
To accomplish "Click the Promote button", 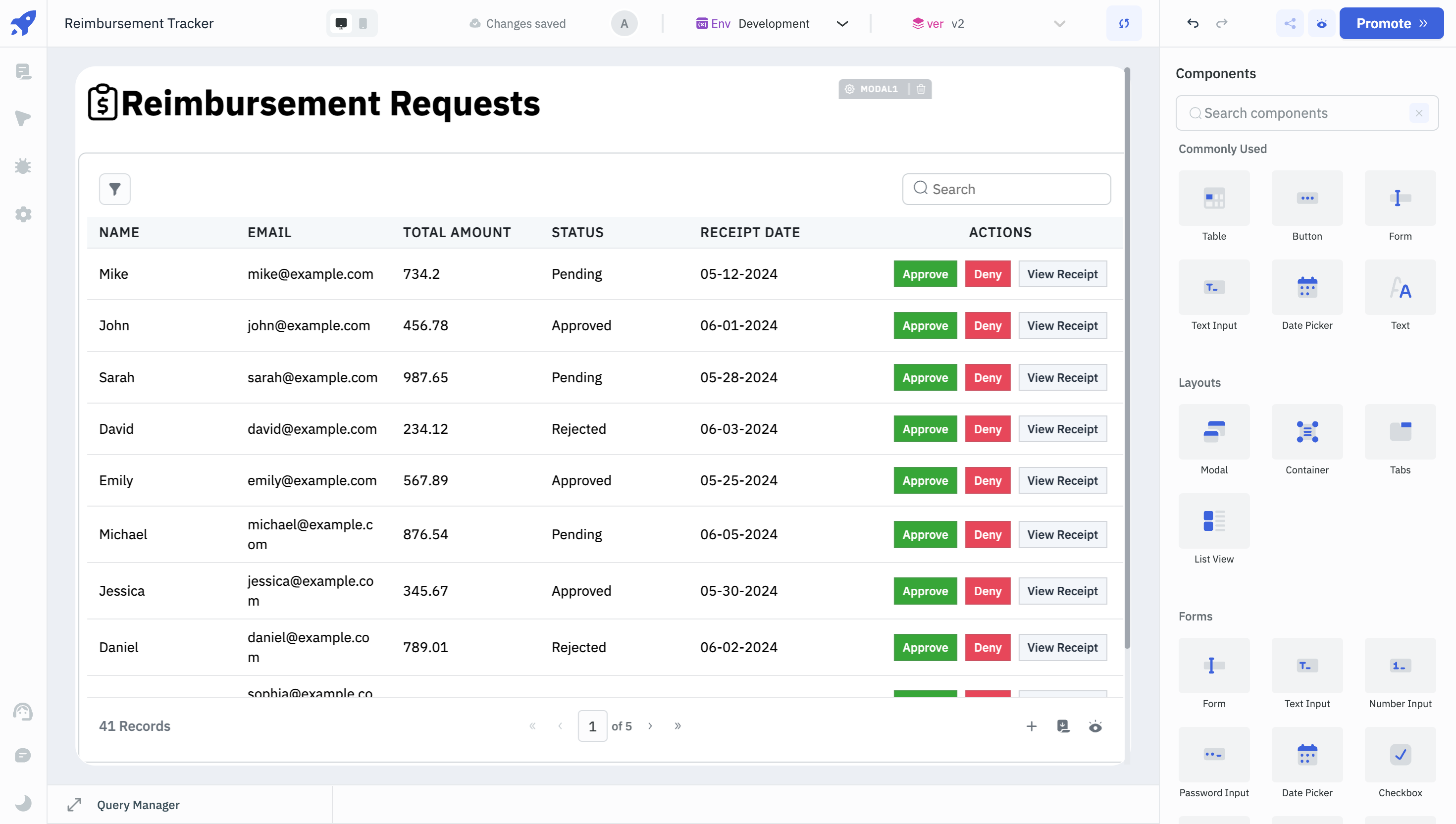I will [x=1390, y=23].
